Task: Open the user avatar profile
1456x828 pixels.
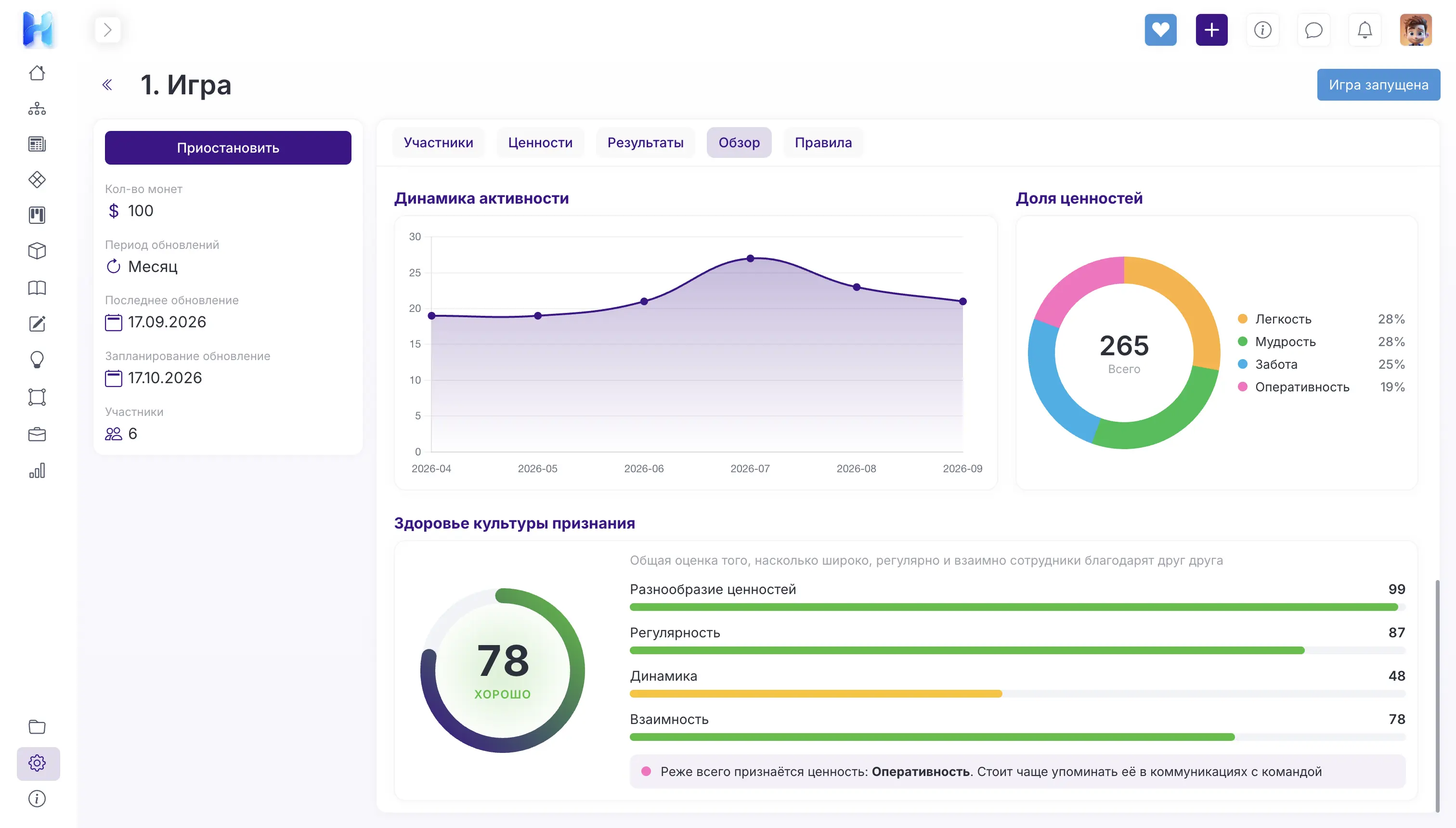Action: [x=1416, y=29]
